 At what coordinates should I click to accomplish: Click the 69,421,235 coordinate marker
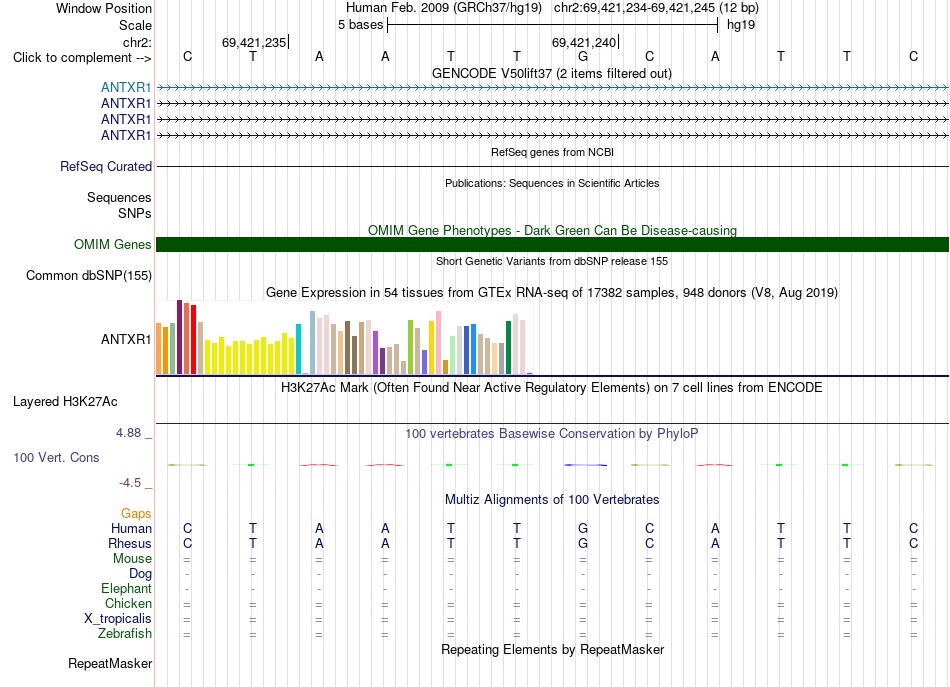tap(255, 42)
